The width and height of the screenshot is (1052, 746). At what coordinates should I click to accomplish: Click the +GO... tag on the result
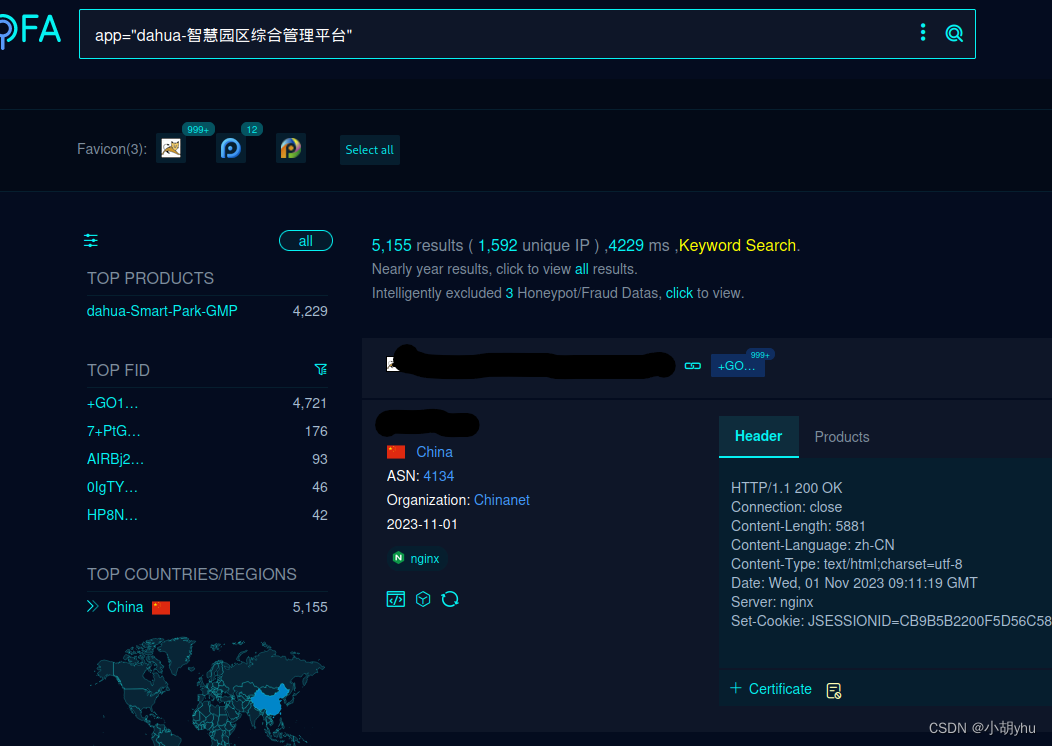pyautogui.click(x=737, y=365)
